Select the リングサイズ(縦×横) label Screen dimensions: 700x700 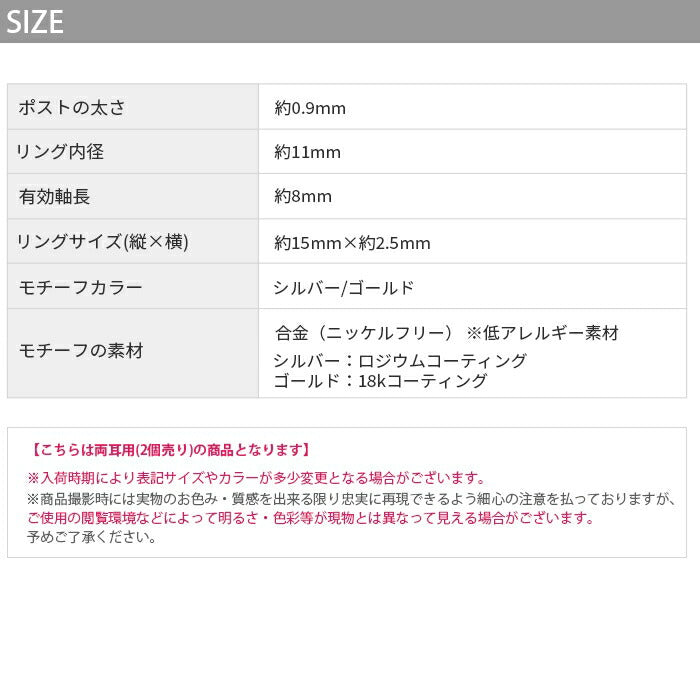[104, 242]
